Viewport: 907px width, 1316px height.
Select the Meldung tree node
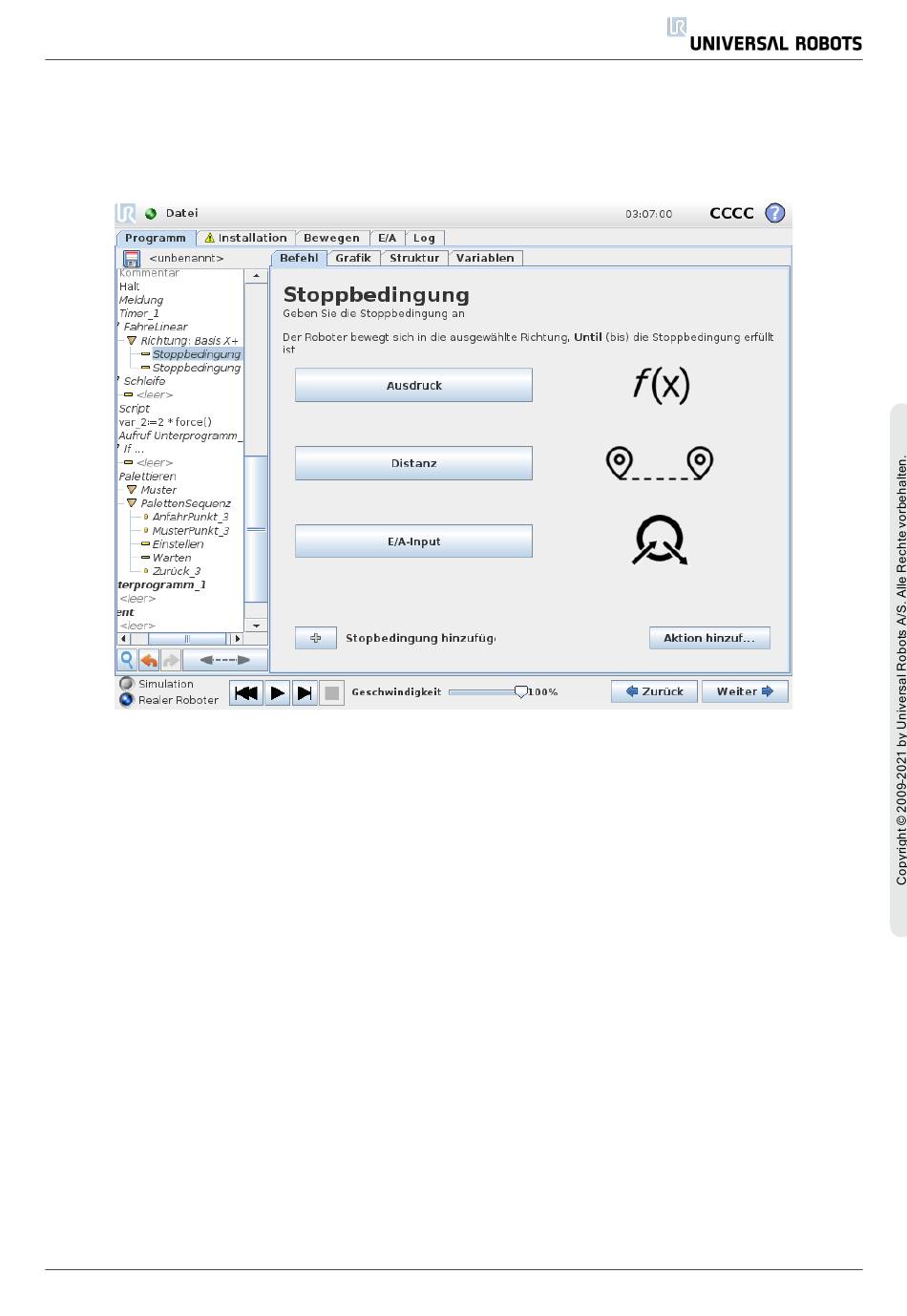141,300
